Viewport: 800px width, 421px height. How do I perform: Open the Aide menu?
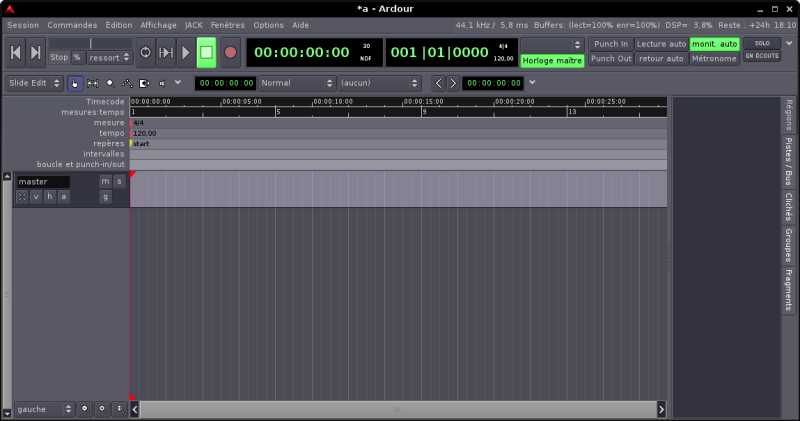coord(300,25)
